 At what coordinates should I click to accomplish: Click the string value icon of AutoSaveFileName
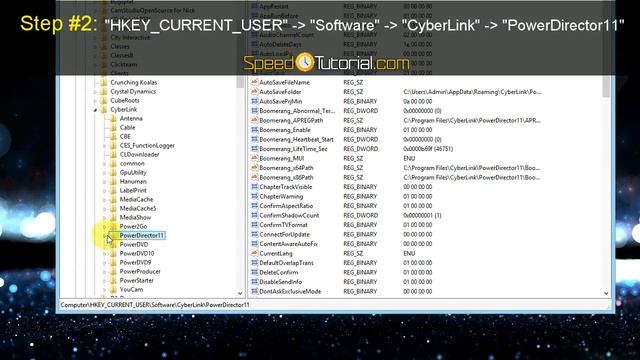[x=254, y=82]
